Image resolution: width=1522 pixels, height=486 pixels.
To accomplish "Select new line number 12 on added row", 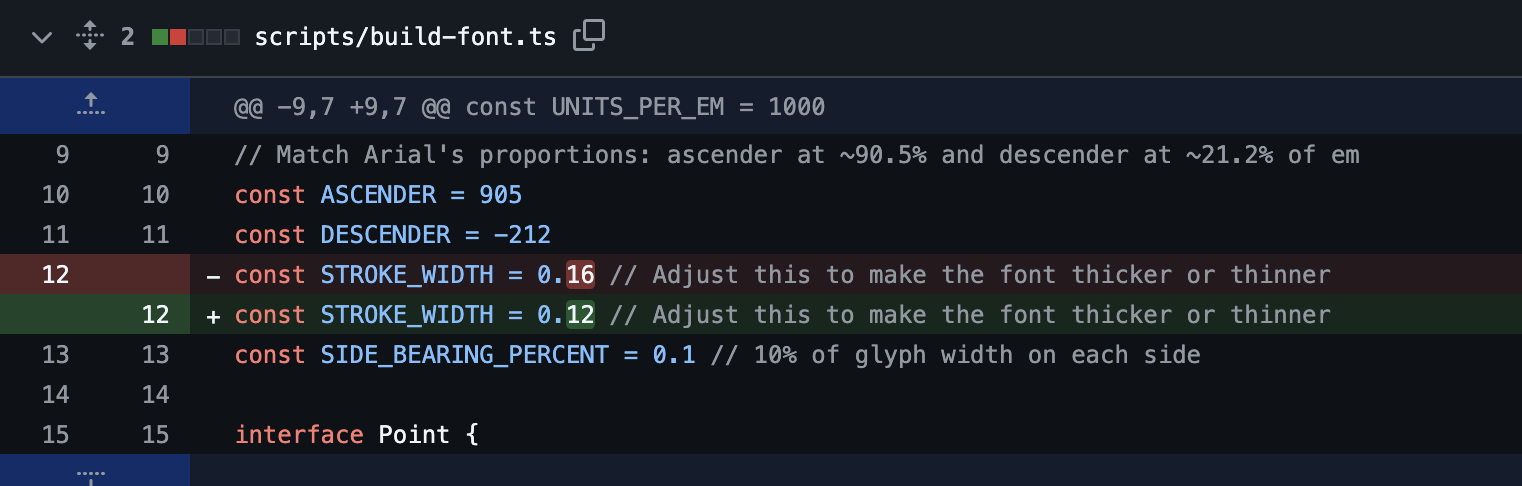I will tap(155, 315).
